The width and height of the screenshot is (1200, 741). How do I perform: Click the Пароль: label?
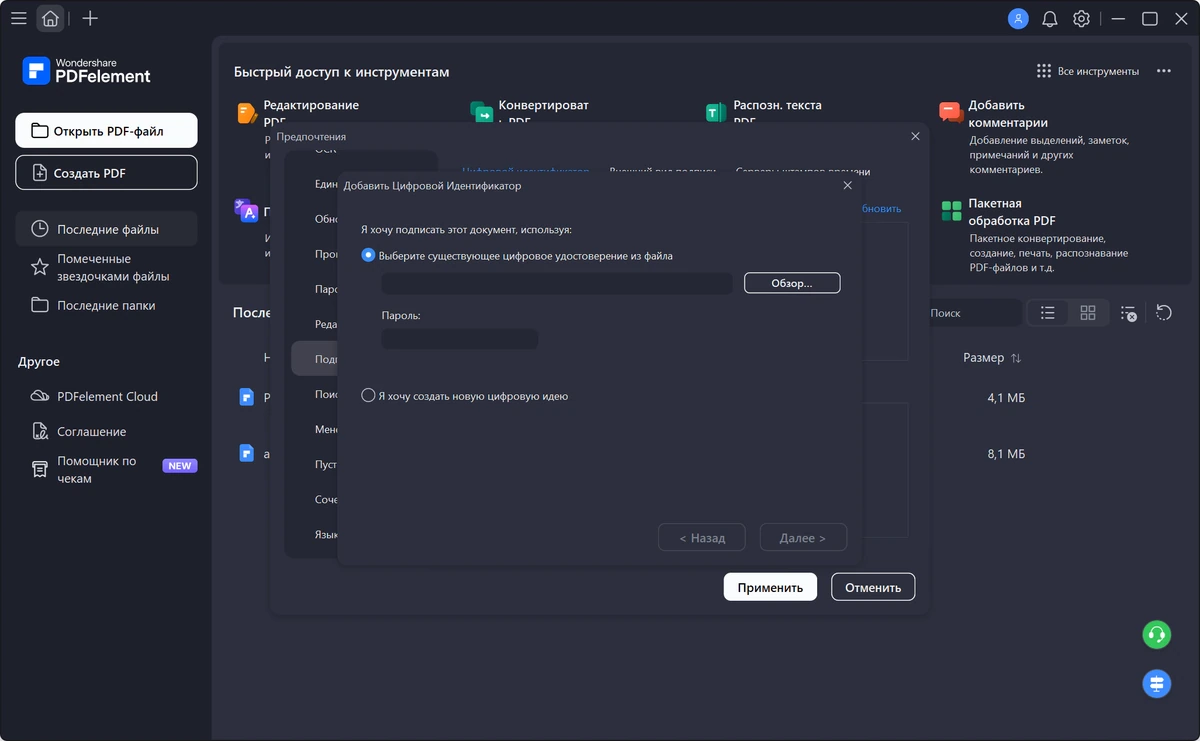tap(401, 315)
